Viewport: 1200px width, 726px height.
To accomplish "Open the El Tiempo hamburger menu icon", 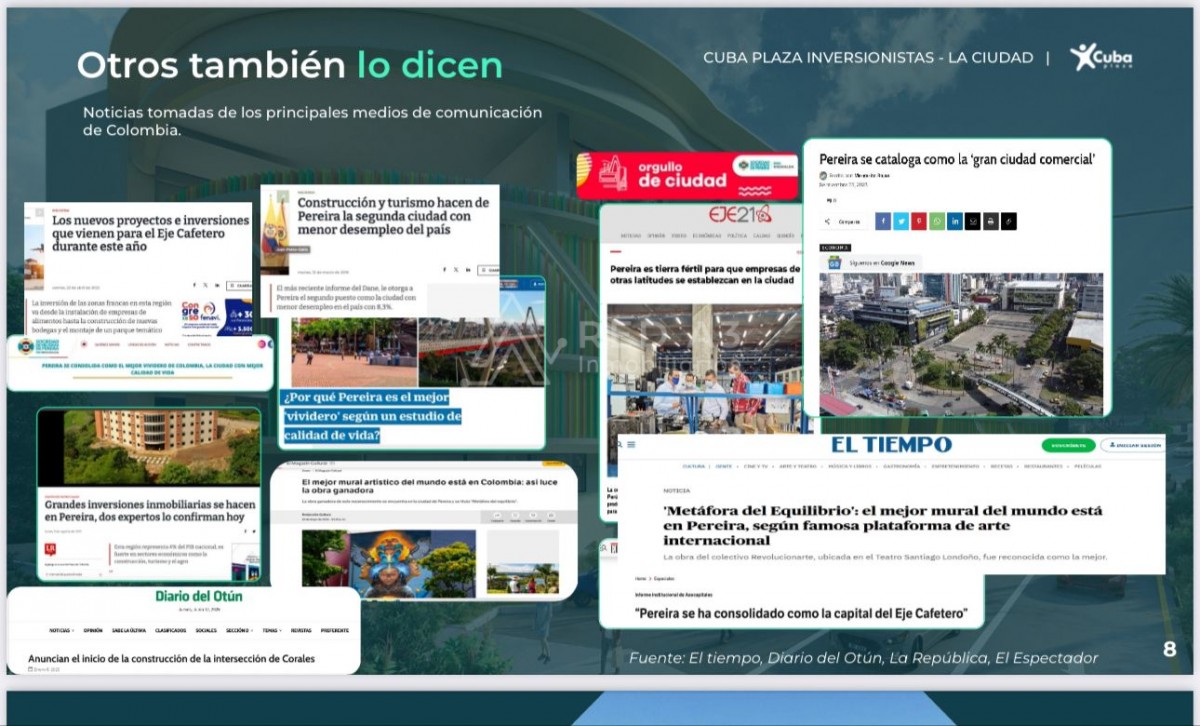I will (x=632, y=444).
